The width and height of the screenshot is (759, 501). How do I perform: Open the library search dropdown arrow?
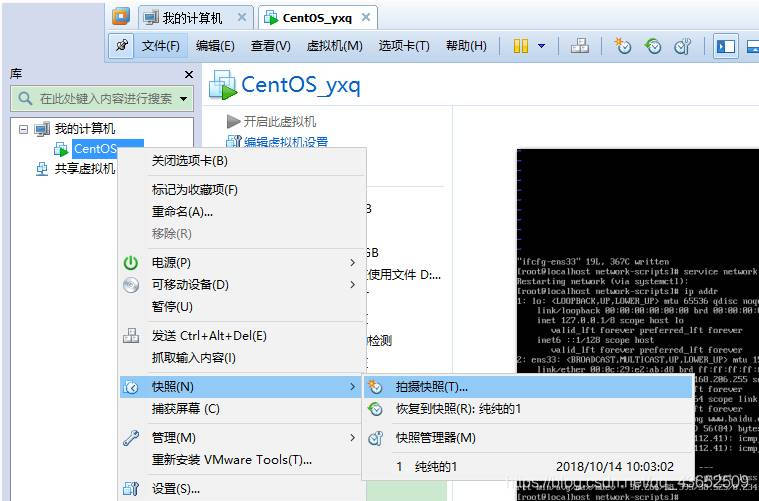tap(183, 99)
